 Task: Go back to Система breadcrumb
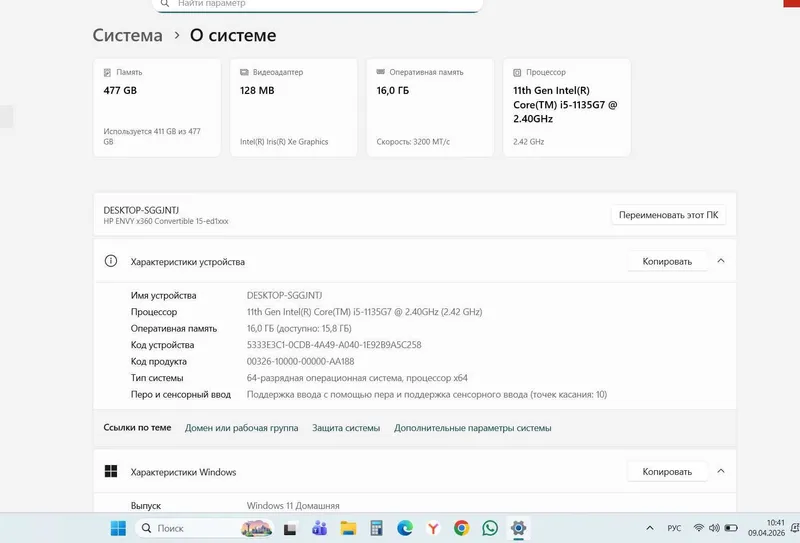(x=128, y=35)
